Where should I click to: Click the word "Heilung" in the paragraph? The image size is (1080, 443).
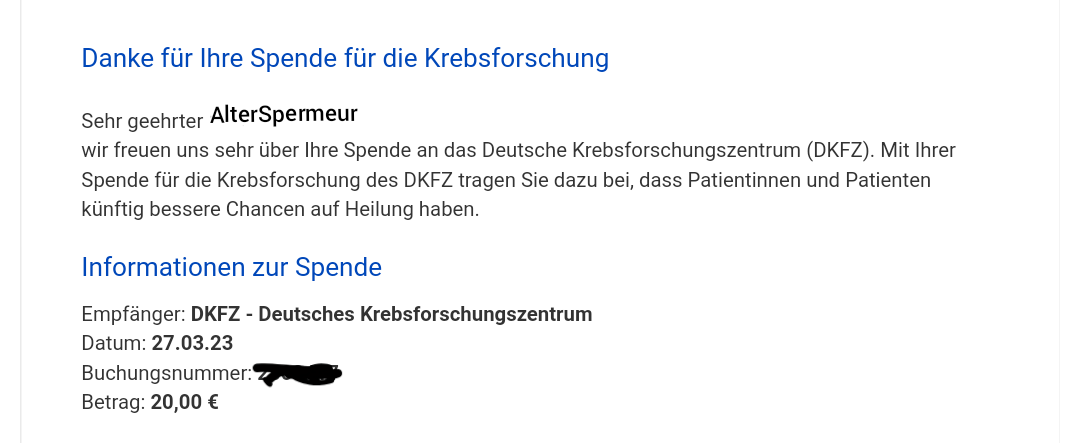point(378,210)
